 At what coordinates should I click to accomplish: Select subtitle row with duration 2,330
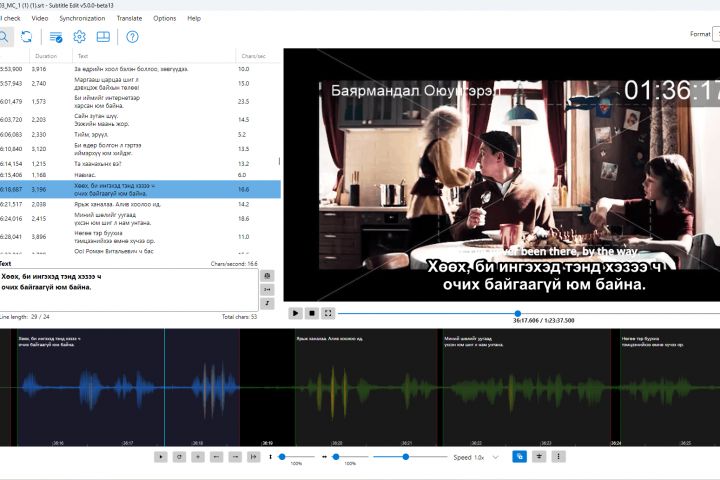140,135
